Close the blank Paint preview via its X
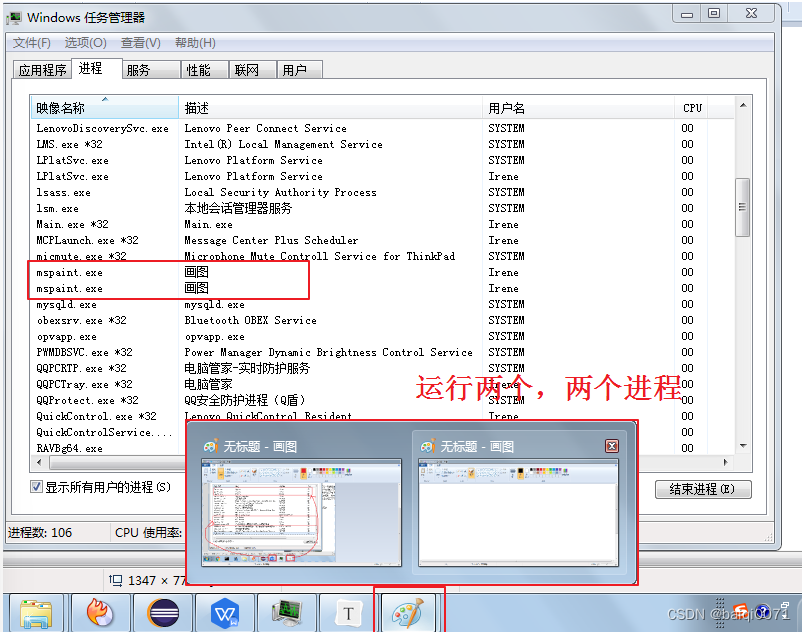 (x=612, y=446)
